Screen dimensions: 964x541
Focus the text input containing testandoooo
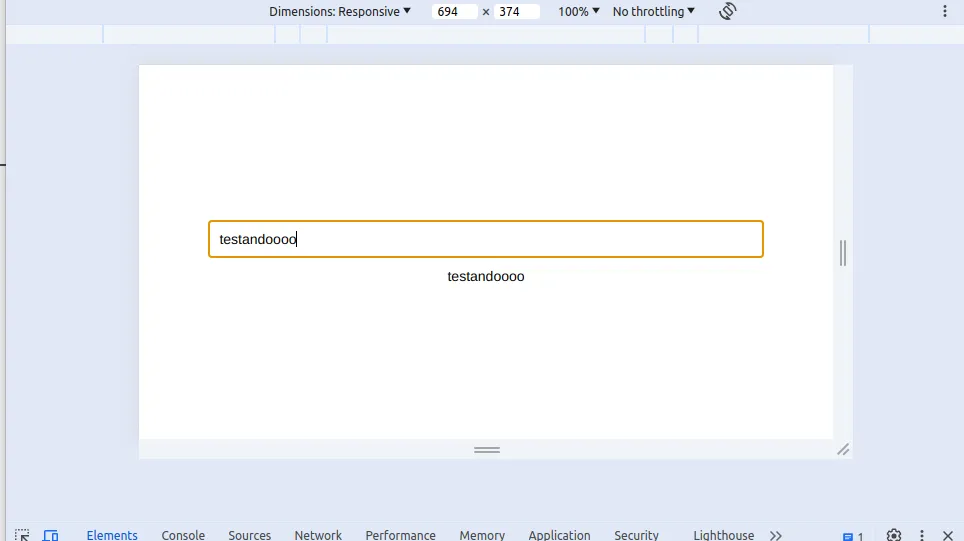[486, 239]
